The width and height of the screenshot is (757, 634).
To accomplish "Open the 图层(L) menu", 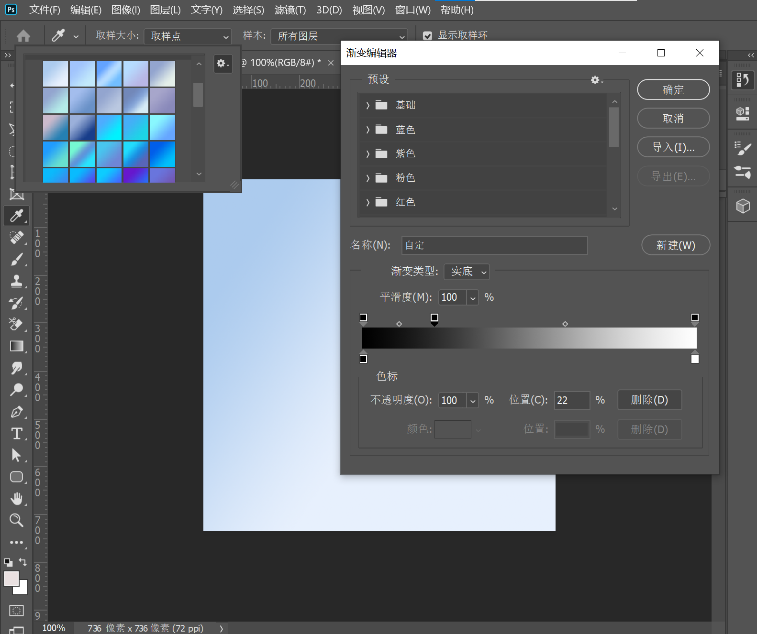I will [x=165, y=10].
